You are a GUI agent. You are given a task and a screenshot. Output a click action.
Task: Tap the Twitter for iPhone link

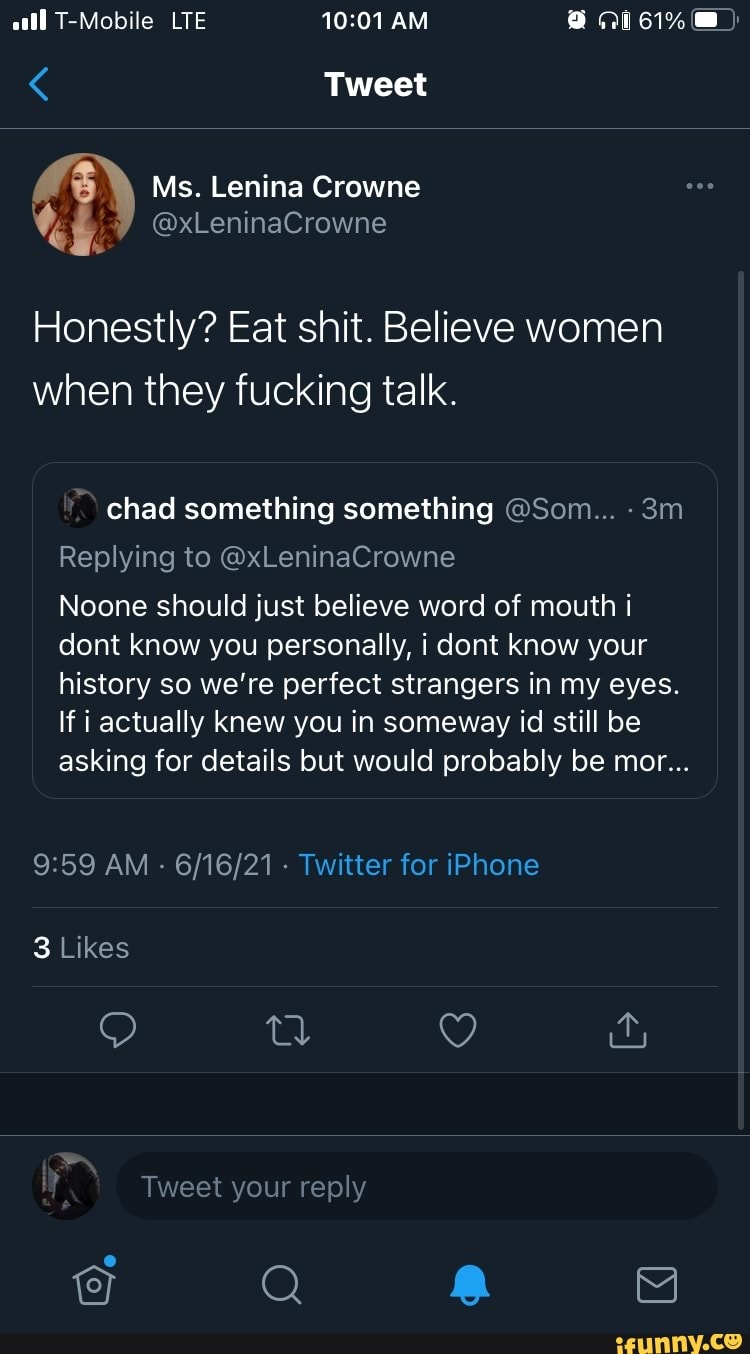point(418,865)
